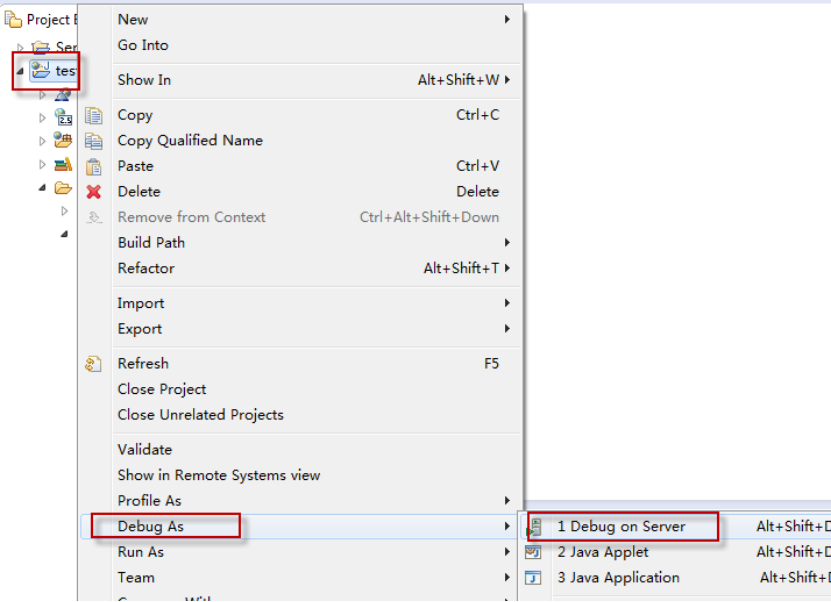
Task: Click the Debug on Server icon
Action: [534, 527]
